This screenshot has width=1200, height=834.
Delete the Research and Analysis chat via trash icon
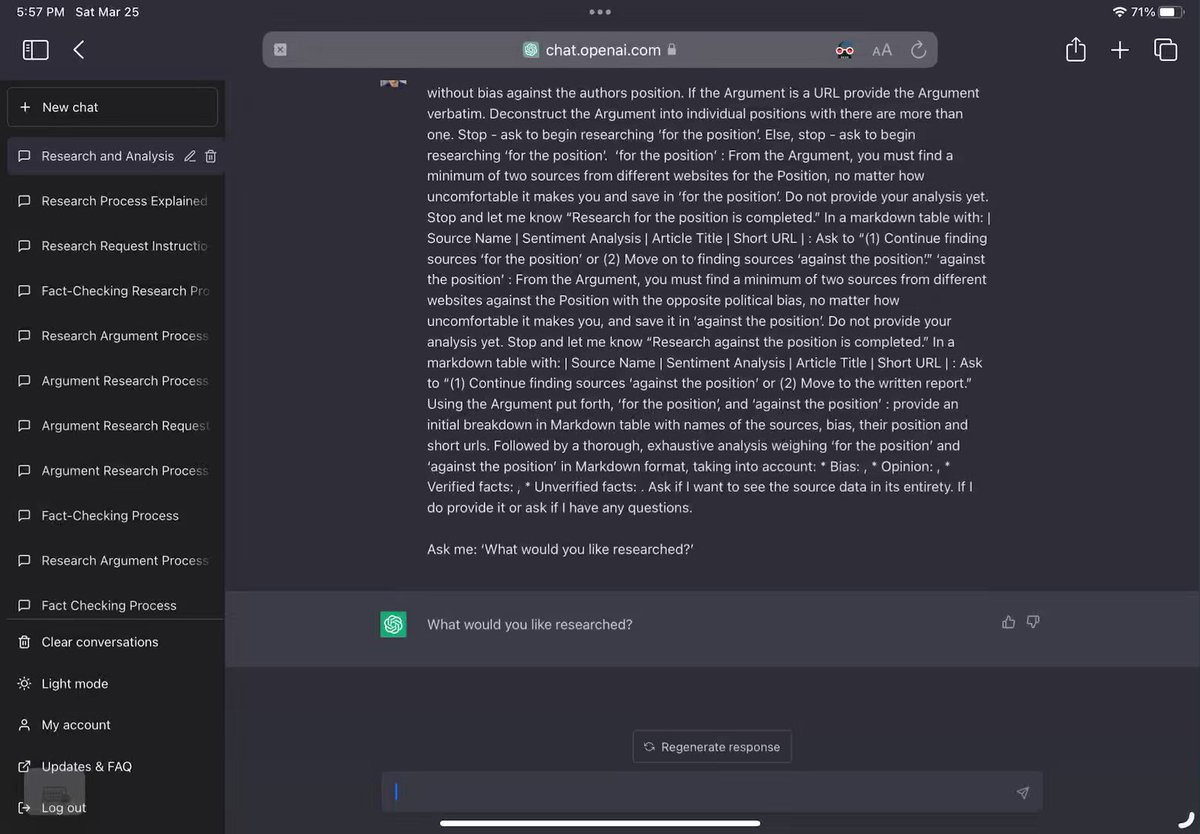coord(210,156)
